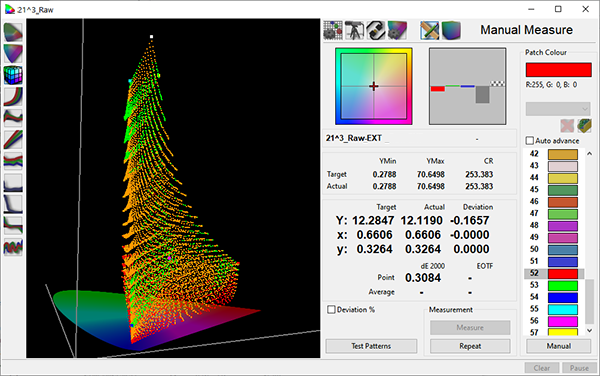
Task: Click the colour picker square with crosshair
Action: pos(373,86)
